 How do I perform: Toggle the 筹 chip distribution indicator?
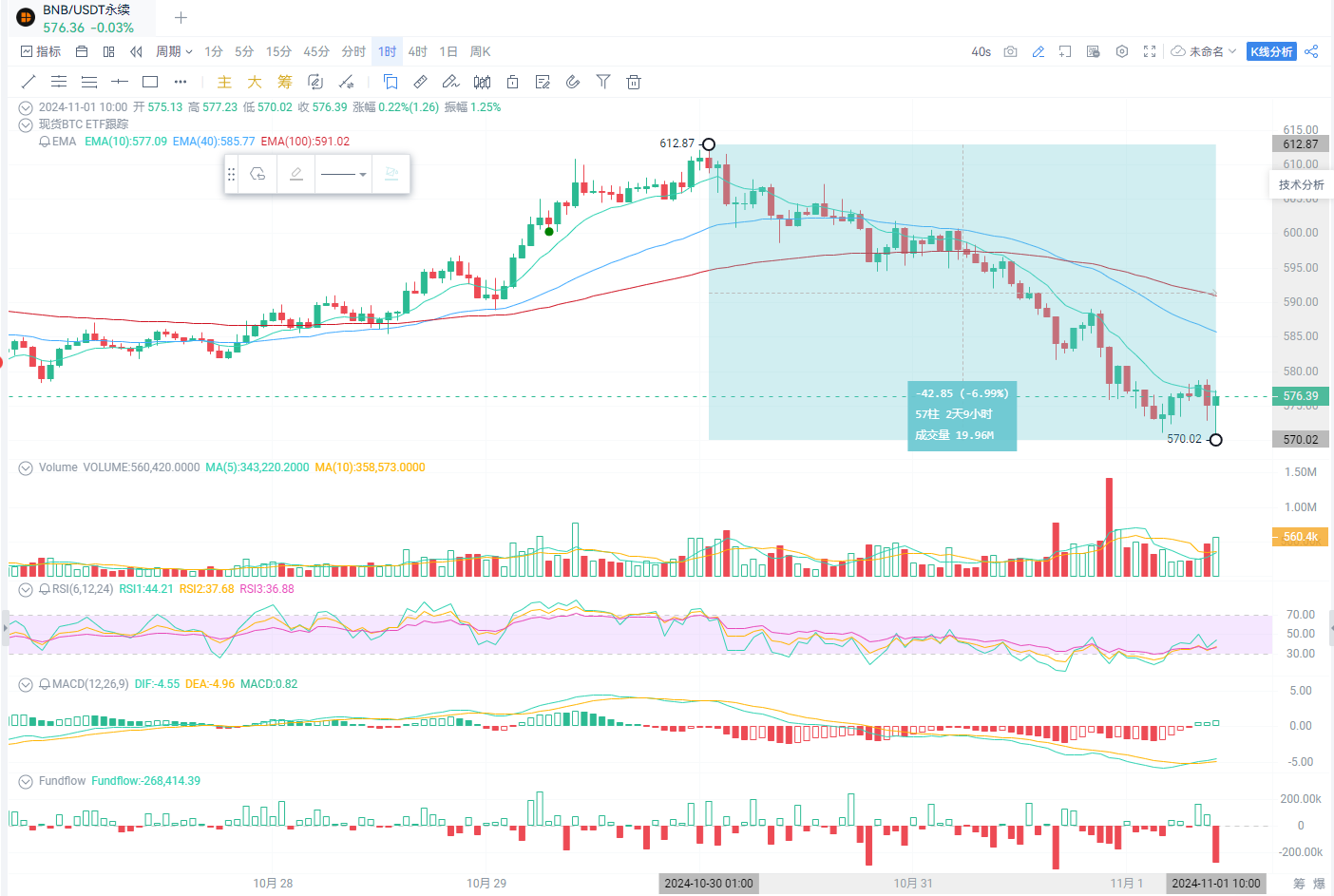coord(285,82)
